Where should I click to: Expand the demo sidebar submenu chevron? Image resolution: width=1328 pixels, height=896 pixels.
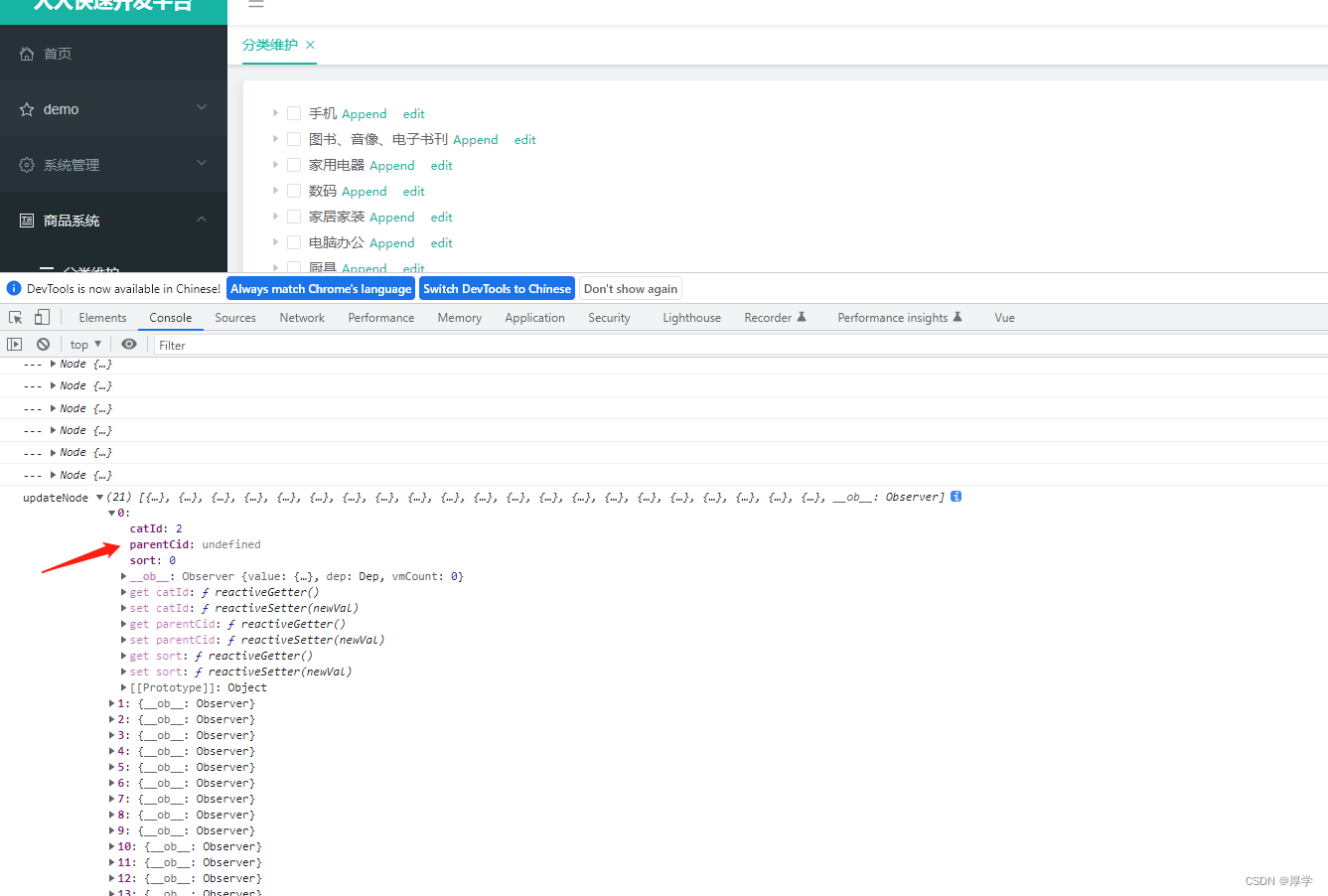pyautogui.click(x=202, y=107)
